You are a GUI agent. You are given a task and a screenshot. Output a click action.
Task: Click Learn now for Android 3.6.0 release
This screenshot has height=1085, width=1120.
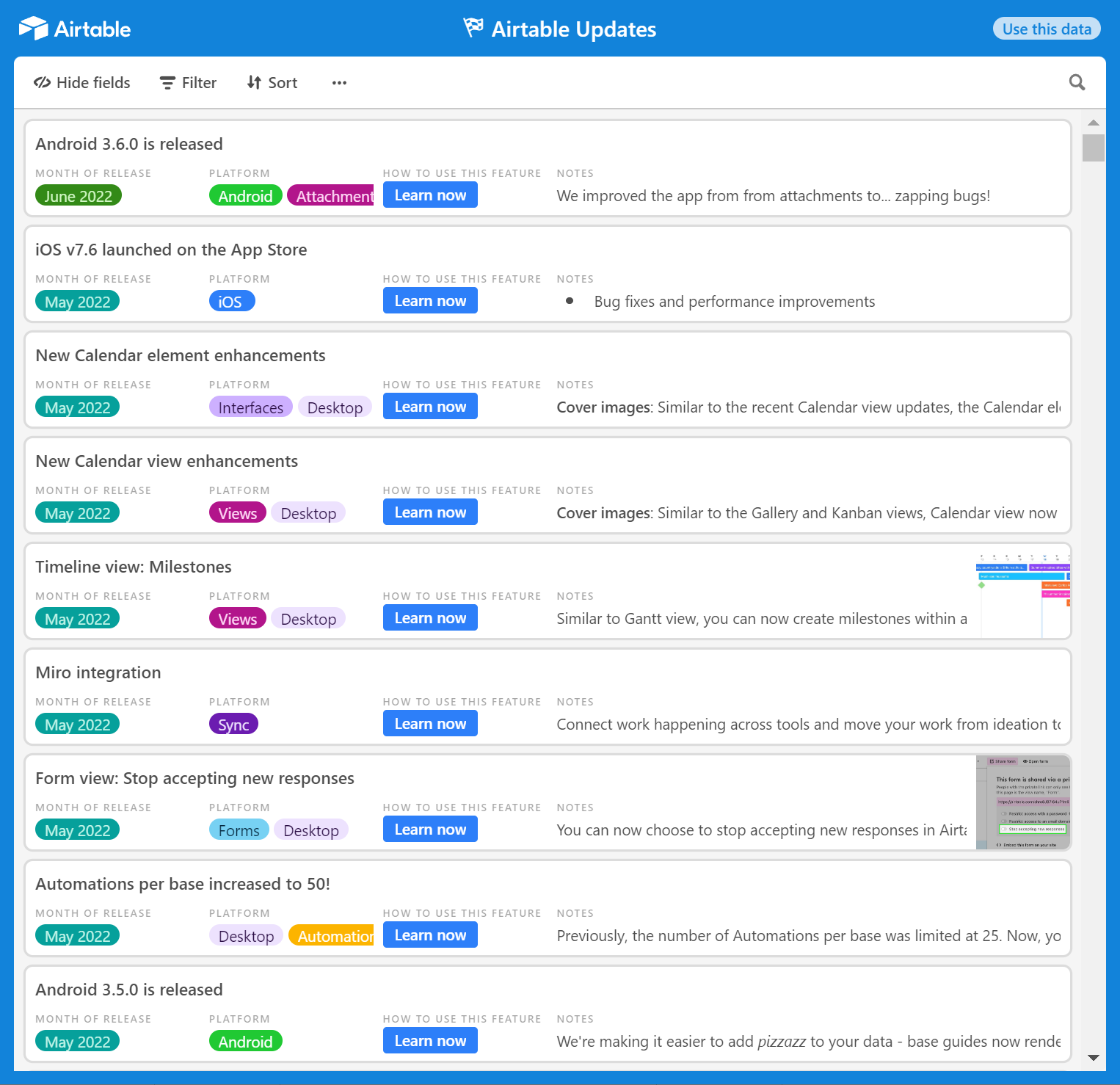pyautogui.click(x=430, y=195)
